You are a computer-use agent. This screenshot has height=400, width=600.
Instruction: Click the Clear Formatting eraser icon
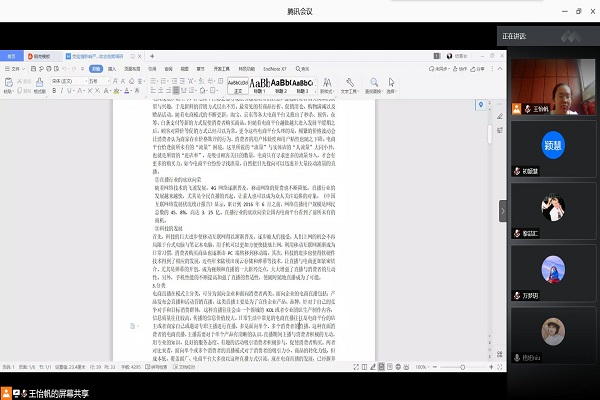pos(132,81)
